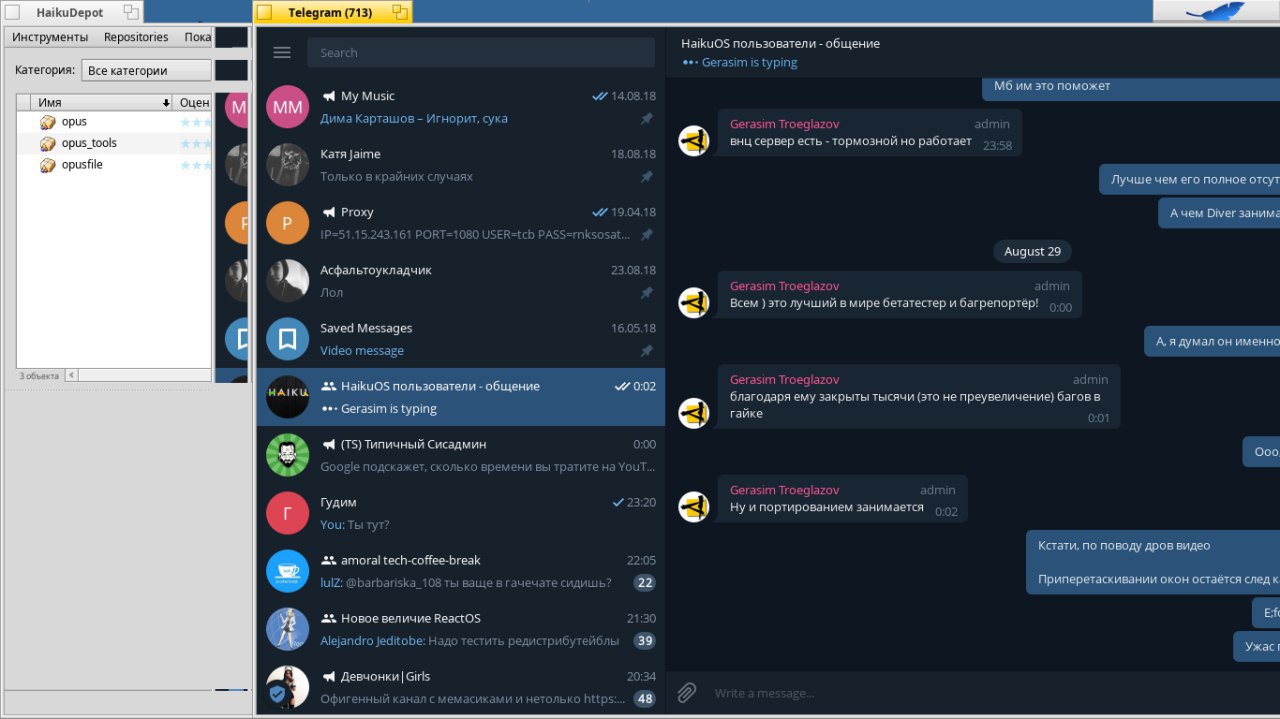Image resolution: width=1280 pixels, height=719 pixels.
Task: Select the opus_tools row in HaikuDepot
Action: pyautogui.click(x=115, y=143)
